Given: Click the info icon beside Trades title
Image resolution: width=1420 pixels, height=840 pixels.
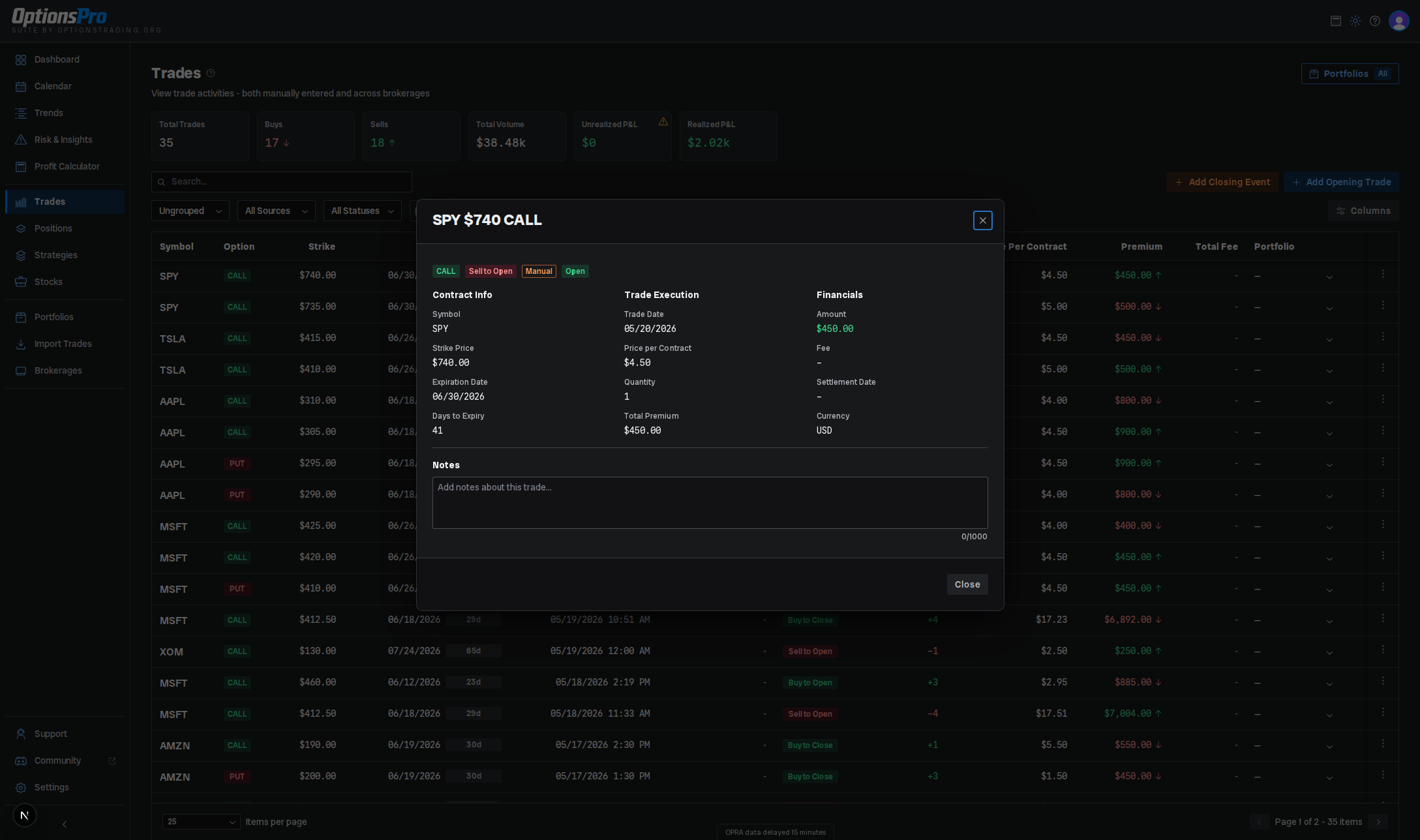Looking at the screenshot, I should (210, 73).
